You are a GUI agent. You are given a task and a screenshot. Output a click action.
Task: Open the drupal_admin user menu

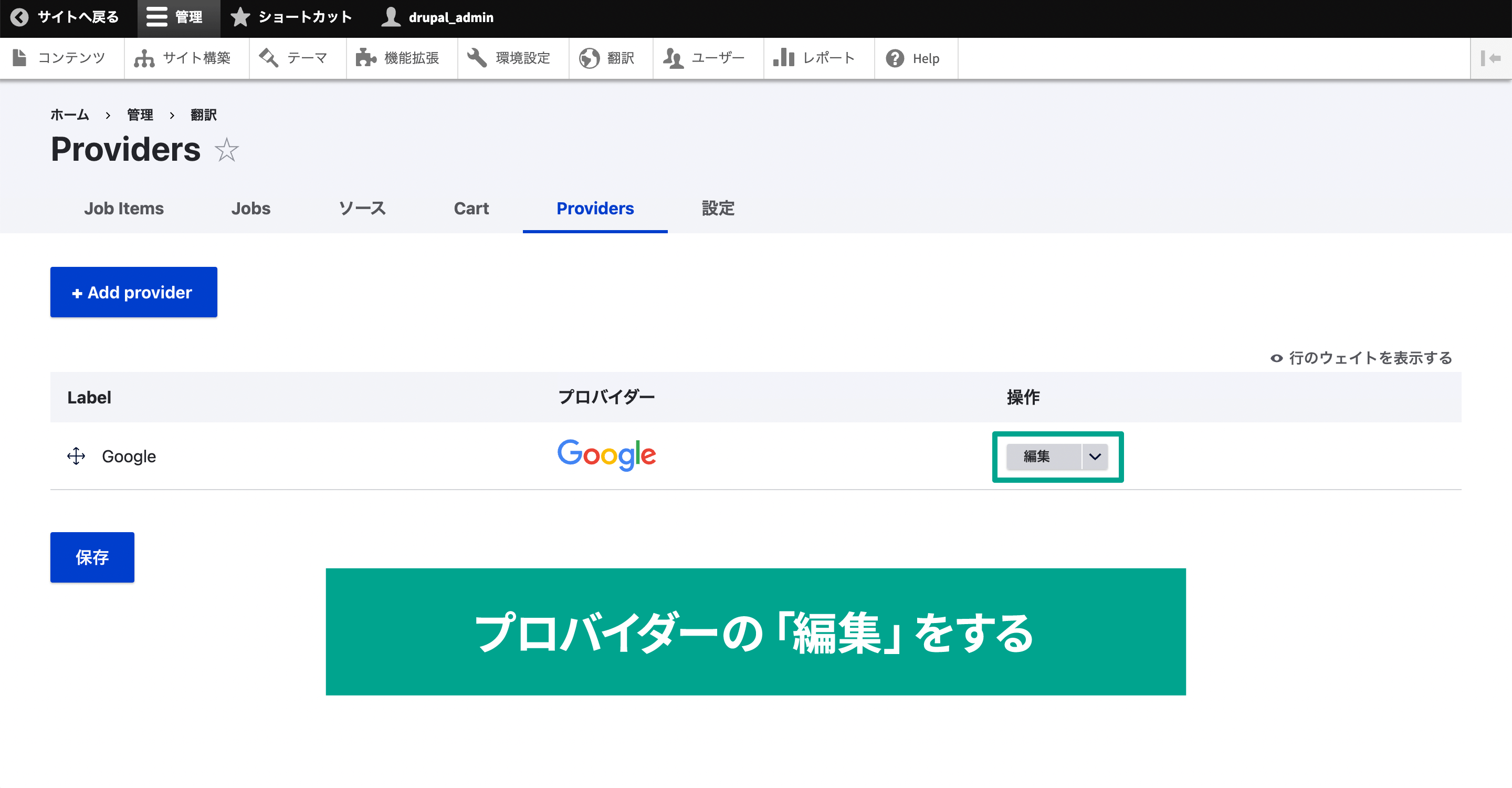point(438,18)
